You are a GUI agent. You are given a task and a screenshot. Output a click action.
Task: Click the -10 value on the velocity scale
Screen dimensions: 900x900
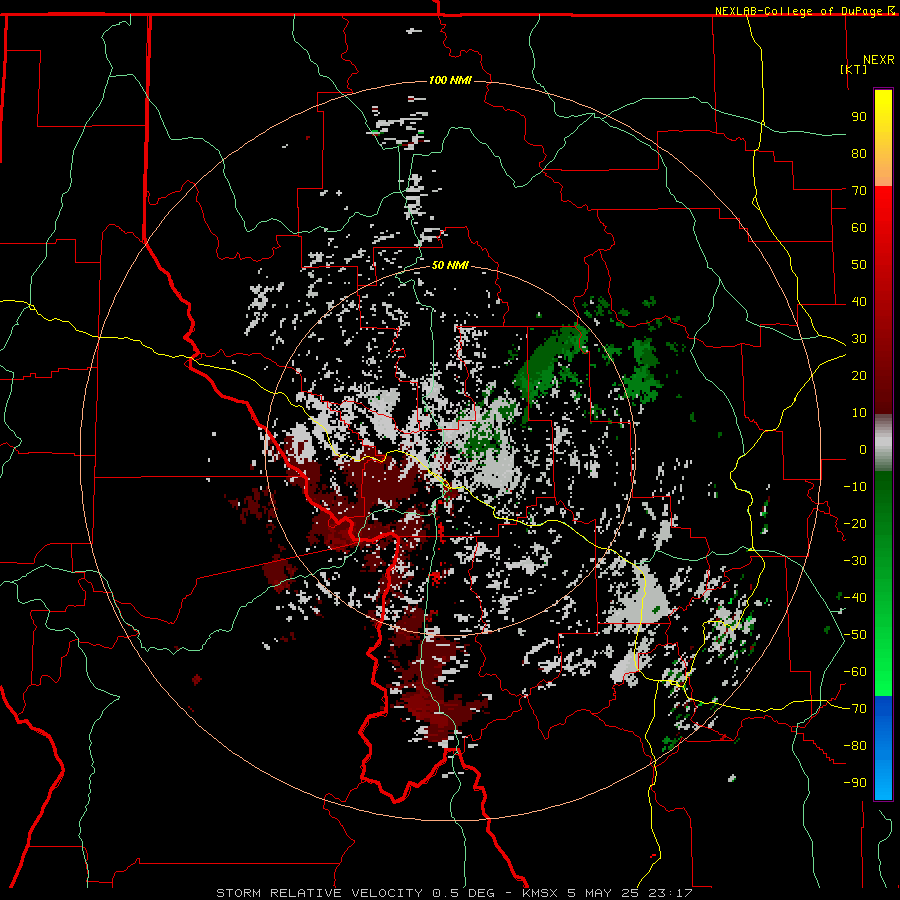855,487
